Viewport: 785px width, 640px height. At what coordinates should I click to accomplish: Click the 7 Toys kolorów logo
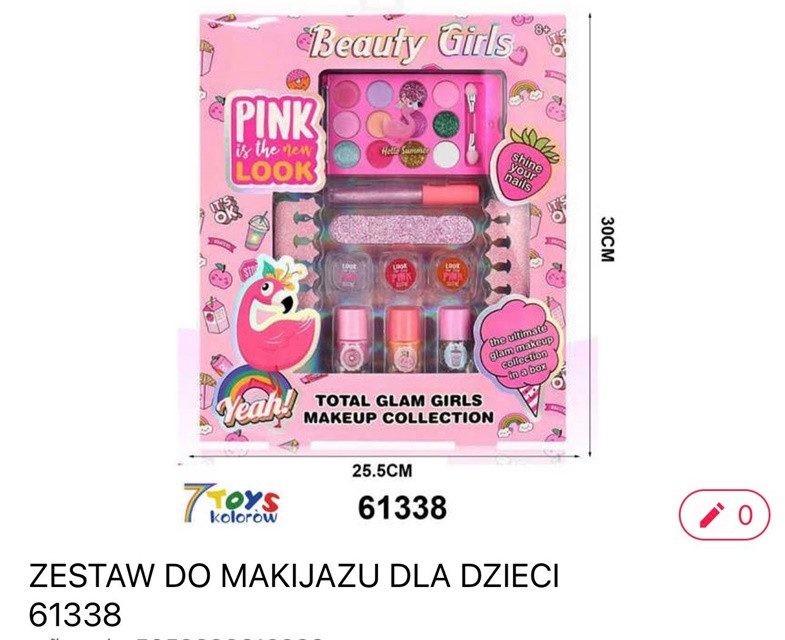(231, 503)
